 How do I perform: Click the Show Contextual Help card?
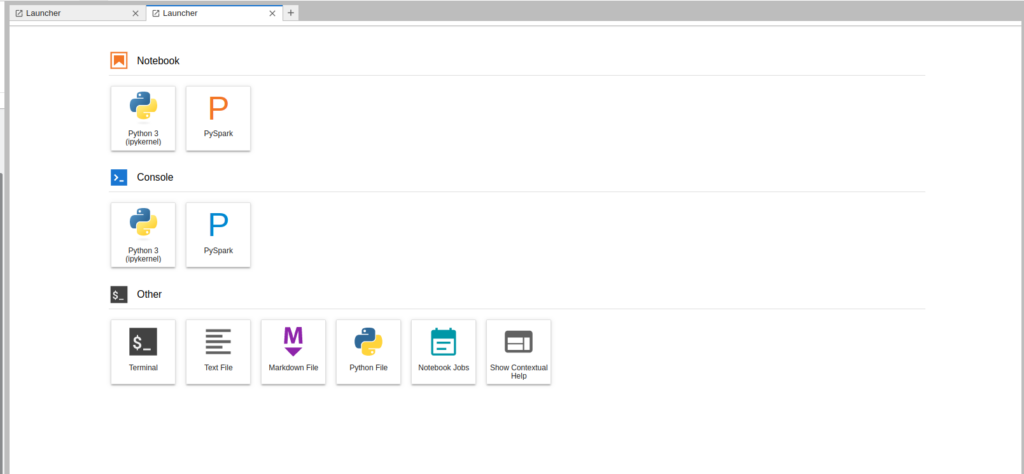(x=518, y=352)
